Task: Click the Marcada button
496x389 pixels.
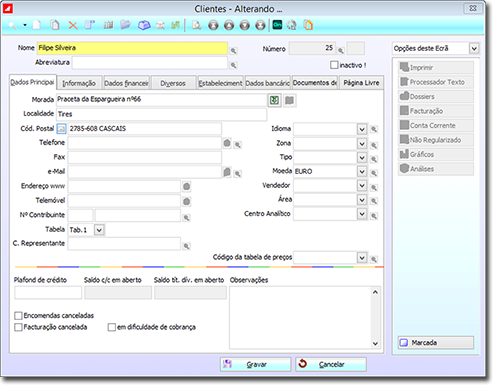Action: coord(436,343)
